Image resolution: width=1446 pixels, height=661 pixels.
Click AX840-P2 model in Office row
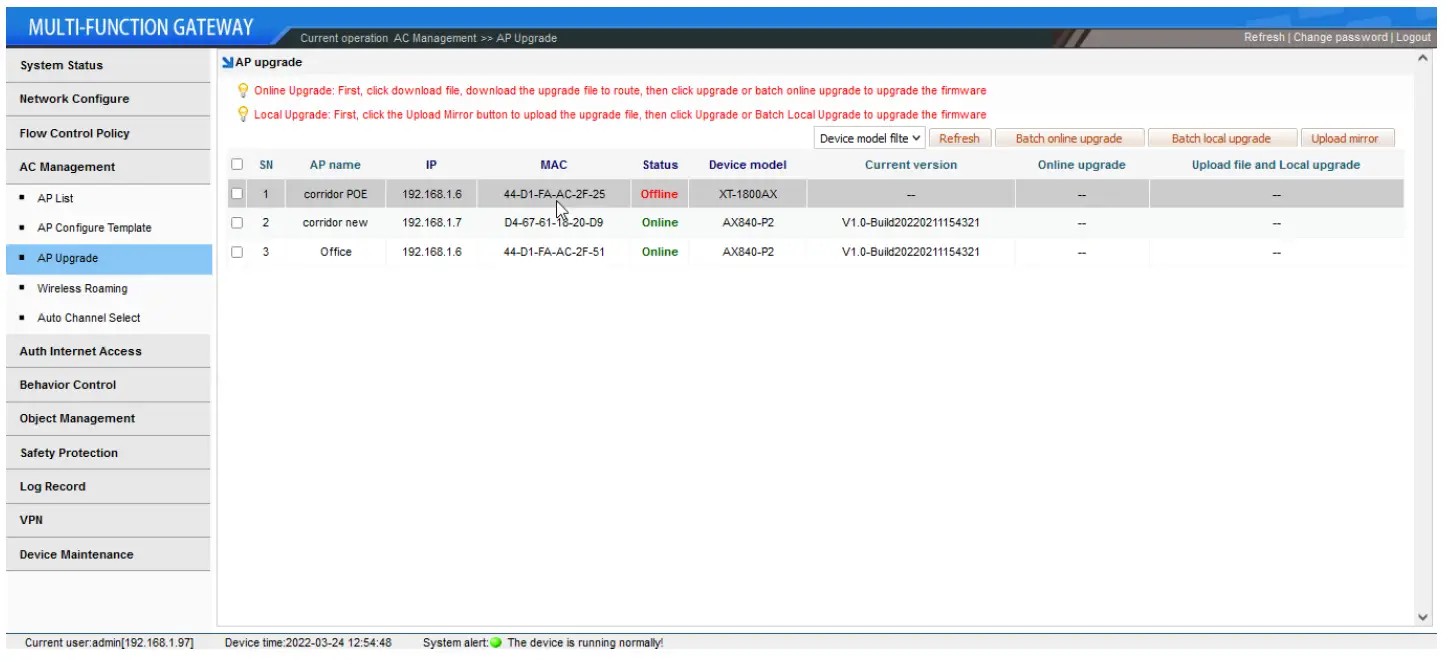tap(748, 252)
